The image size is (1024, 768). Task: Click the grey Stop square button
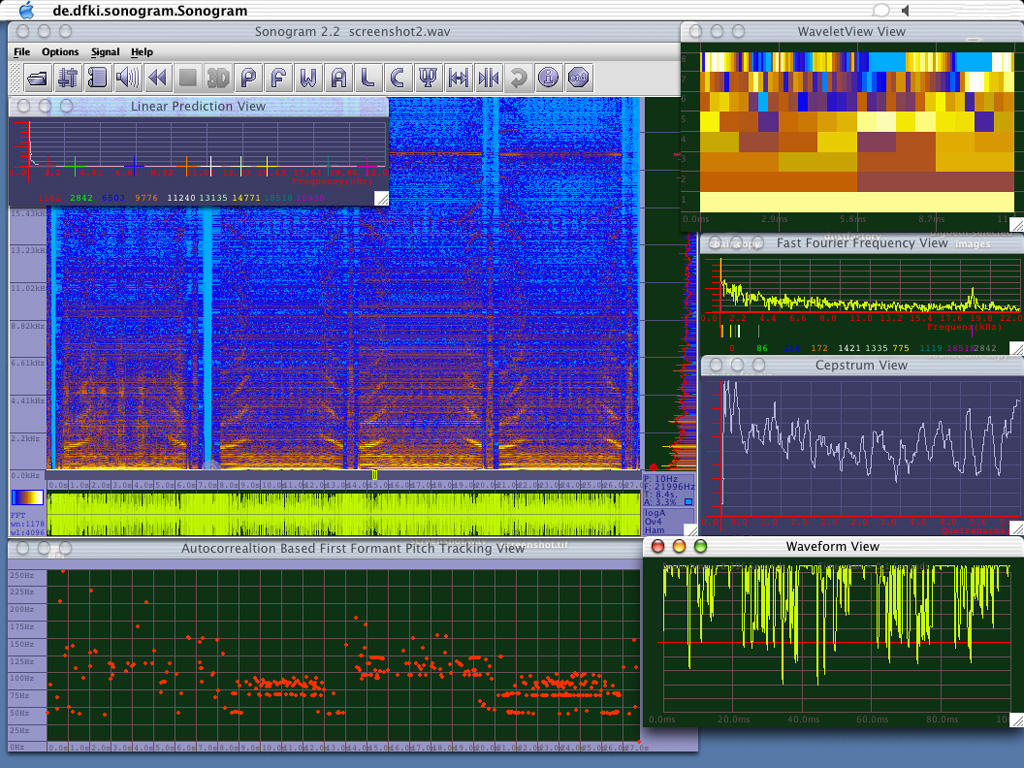[x=187, y=78]
